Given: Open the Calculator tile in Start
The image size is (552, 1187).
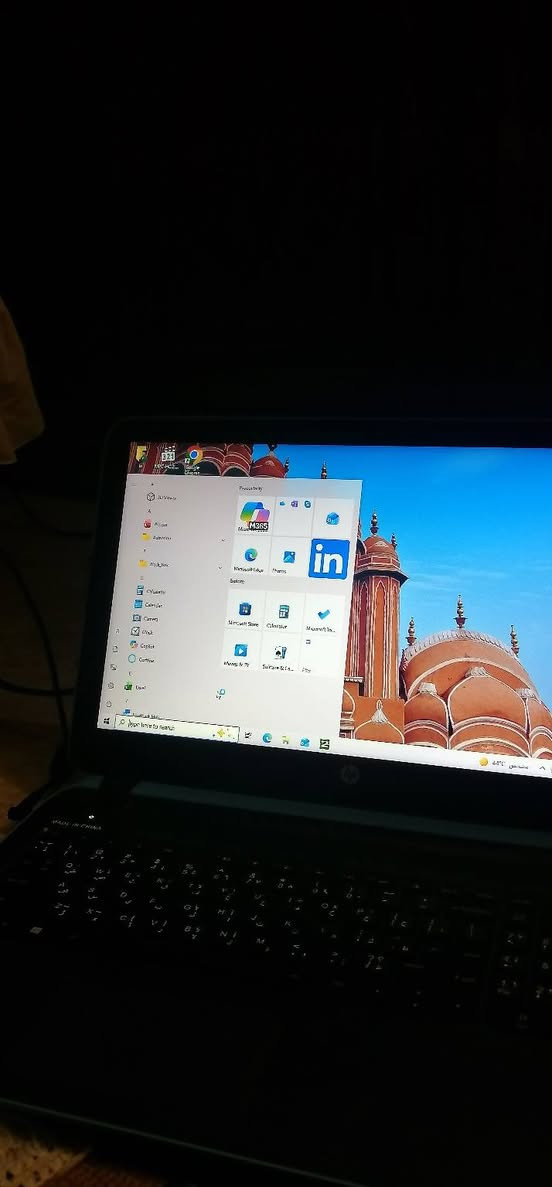Looking at the screenshot, I should [283, 612].
